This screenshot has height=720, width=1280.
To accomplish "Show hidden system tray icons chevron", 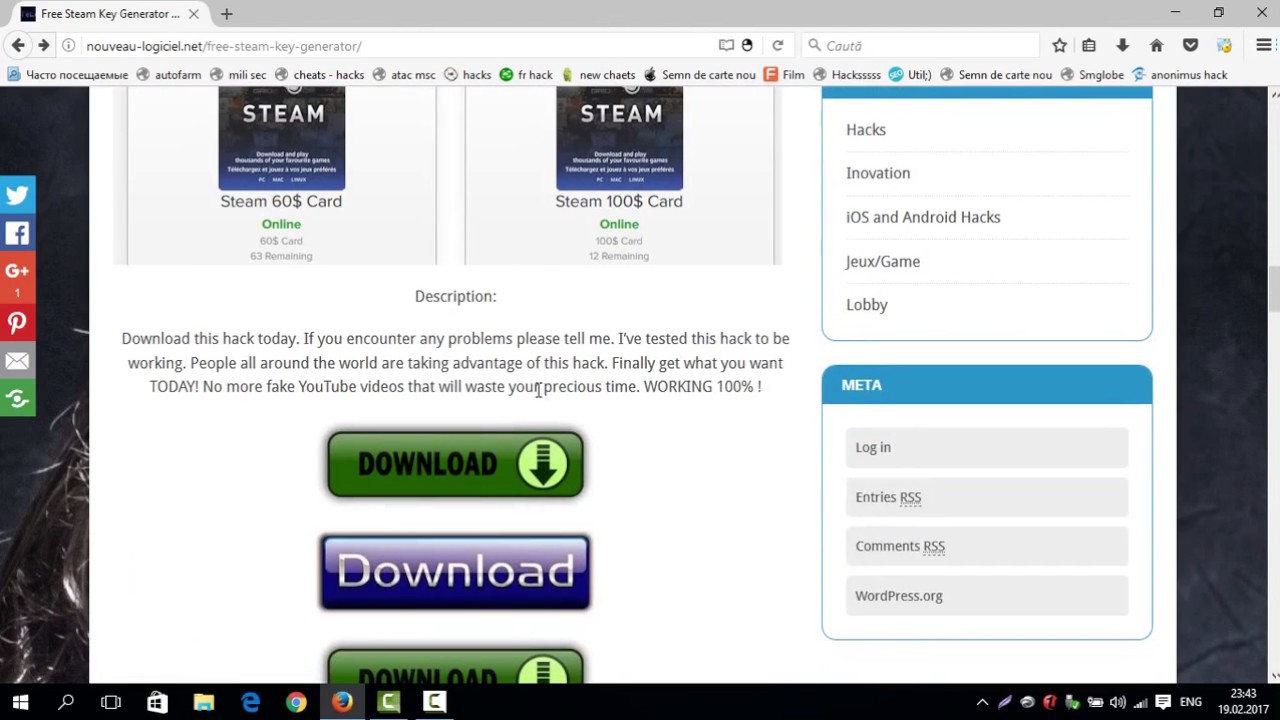I will click(982, 702).
